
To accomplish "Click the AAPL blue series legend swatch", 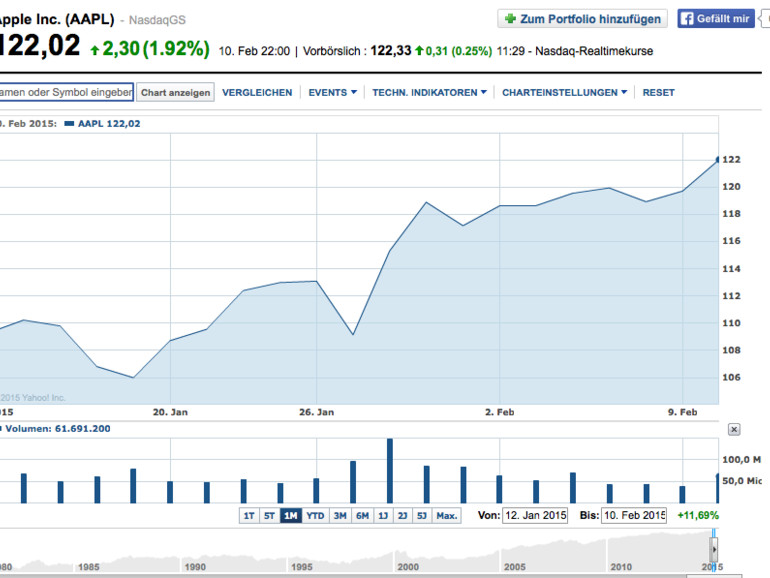I will tap(69, 124).
